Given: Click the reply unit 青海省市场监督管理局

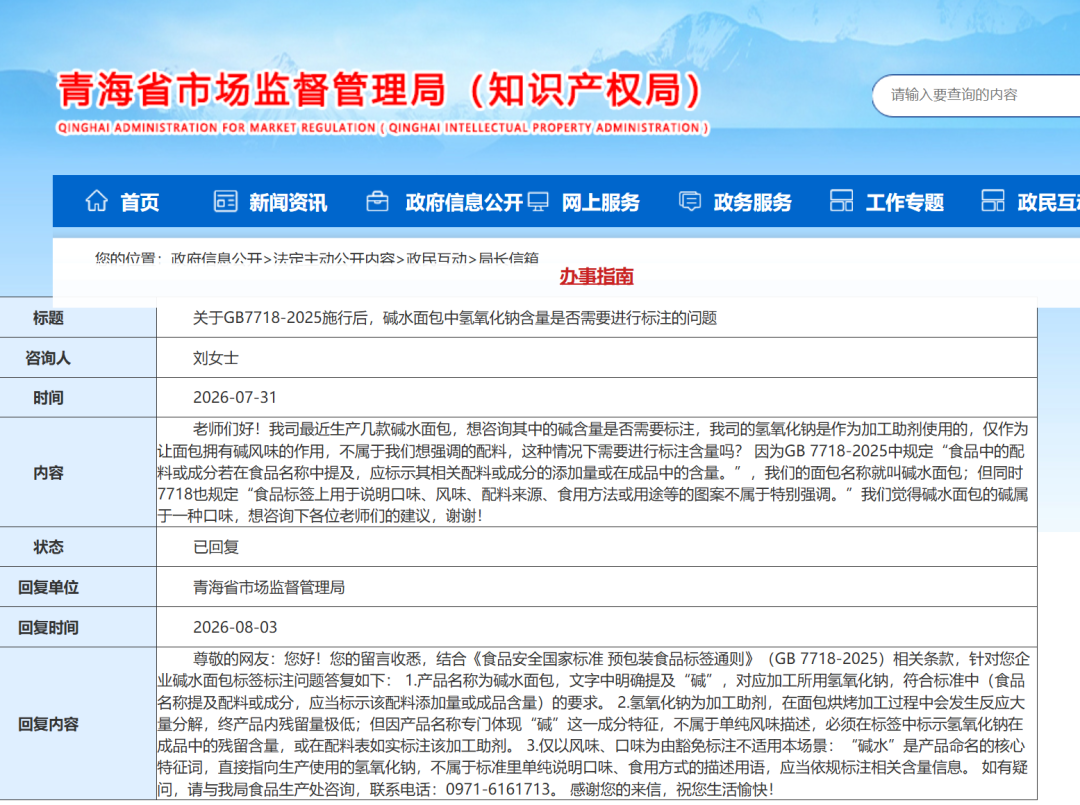Looking at the screenshot, I should pos(269,587).
